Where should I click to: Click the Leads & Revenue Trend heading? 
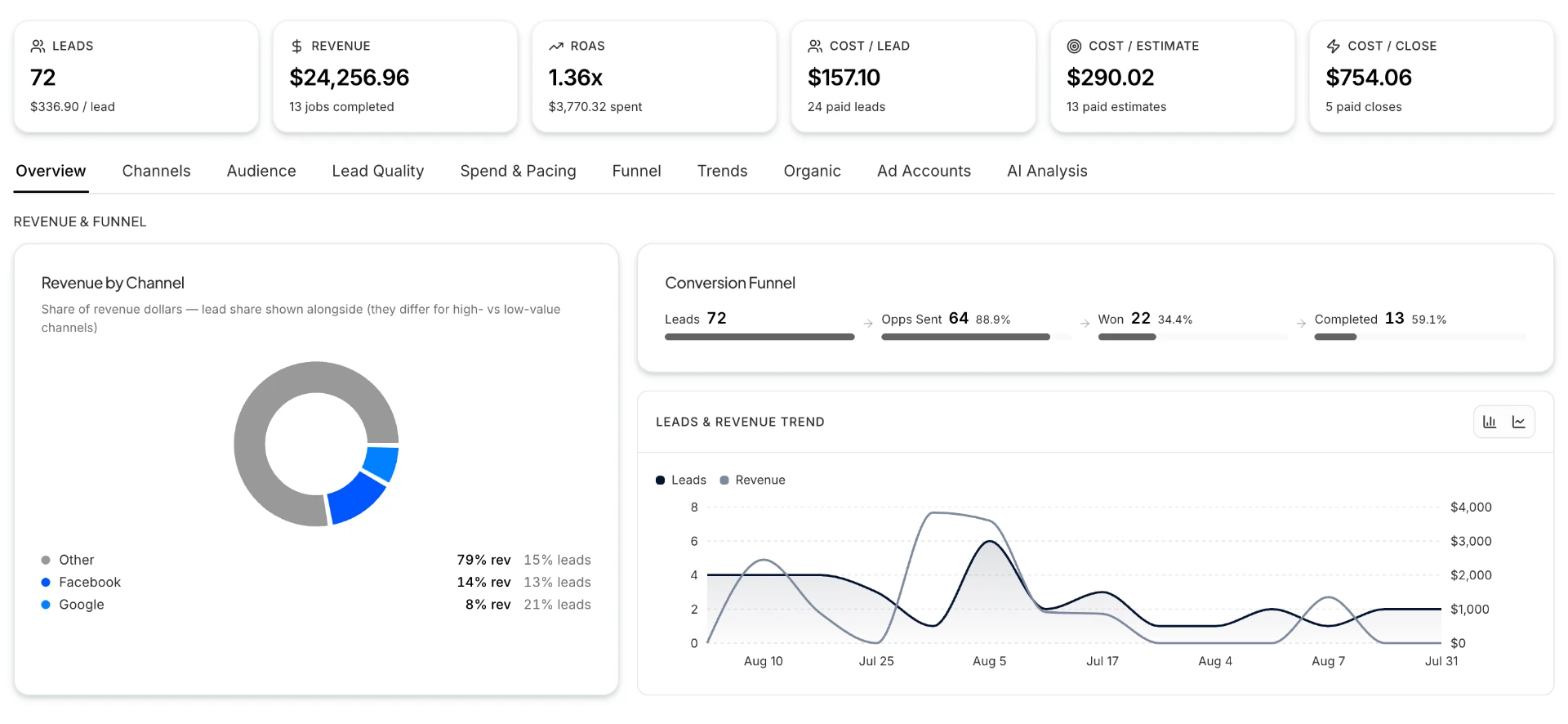coord(740,422)
